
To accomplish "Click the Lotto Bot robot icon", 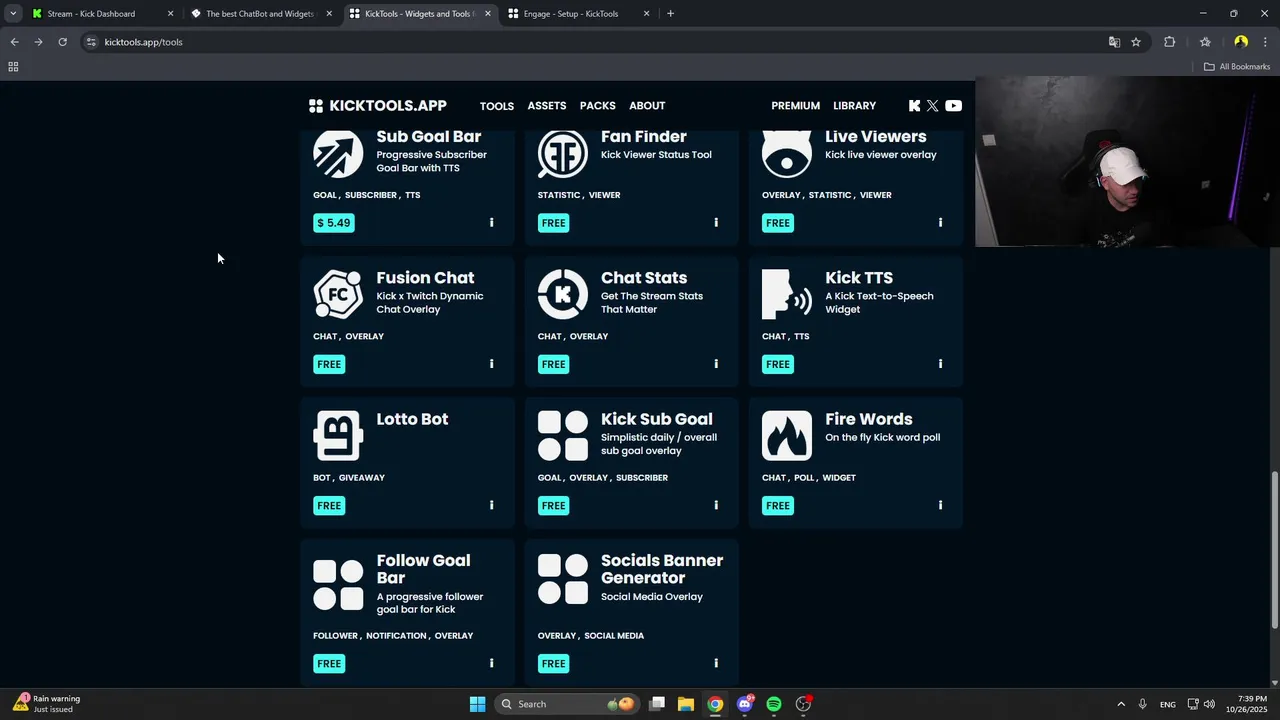I will pyautogui.click(x=338, y=435).
